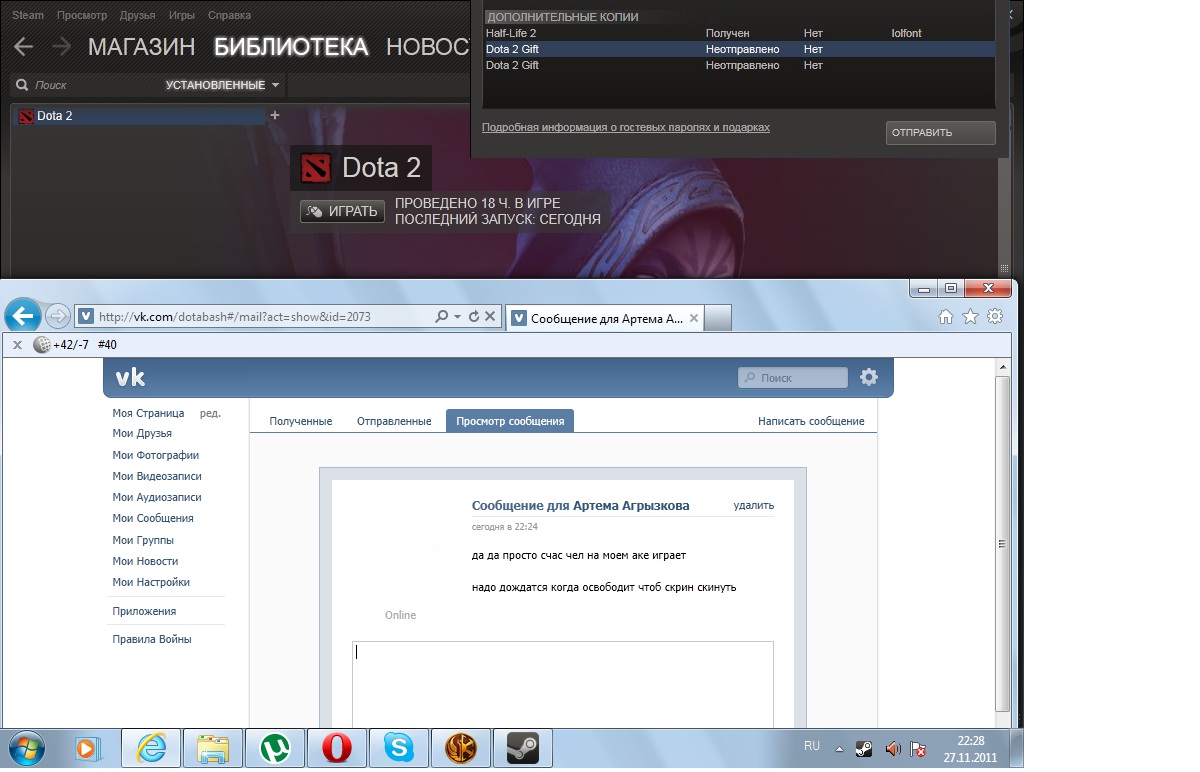This screenshot has height=772, width=1200.
Task: Open the Полученные messages tab
Action: (301, 421)
